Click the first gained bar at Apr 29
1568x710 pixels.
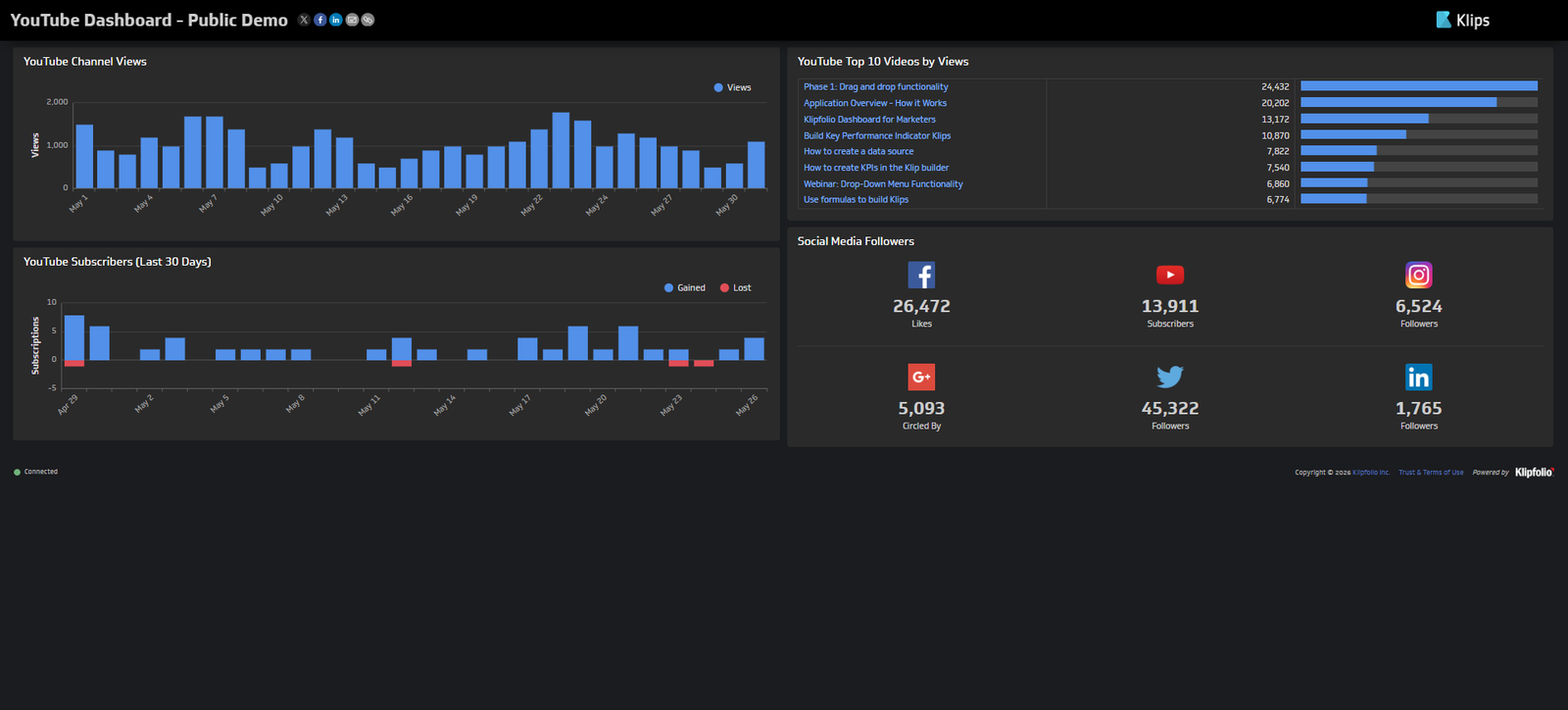[x=74, y=337]
